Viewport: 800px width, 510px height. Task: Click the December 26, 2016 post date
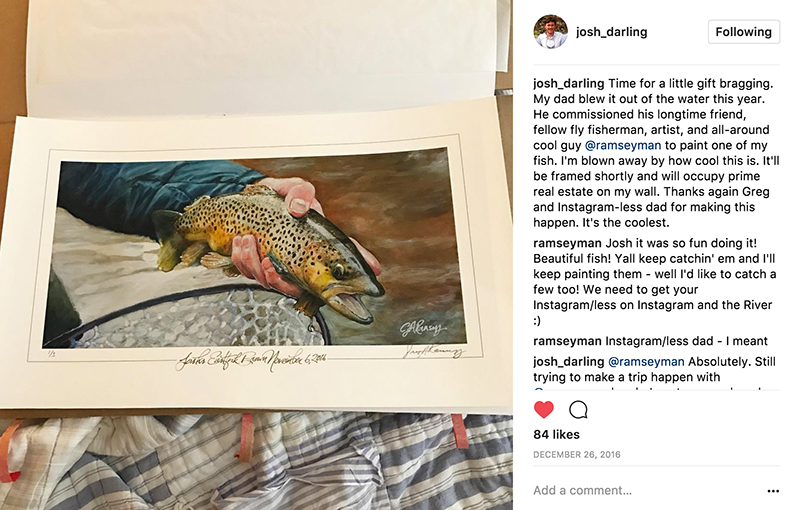pyautogui.click(x=577, y=454)
